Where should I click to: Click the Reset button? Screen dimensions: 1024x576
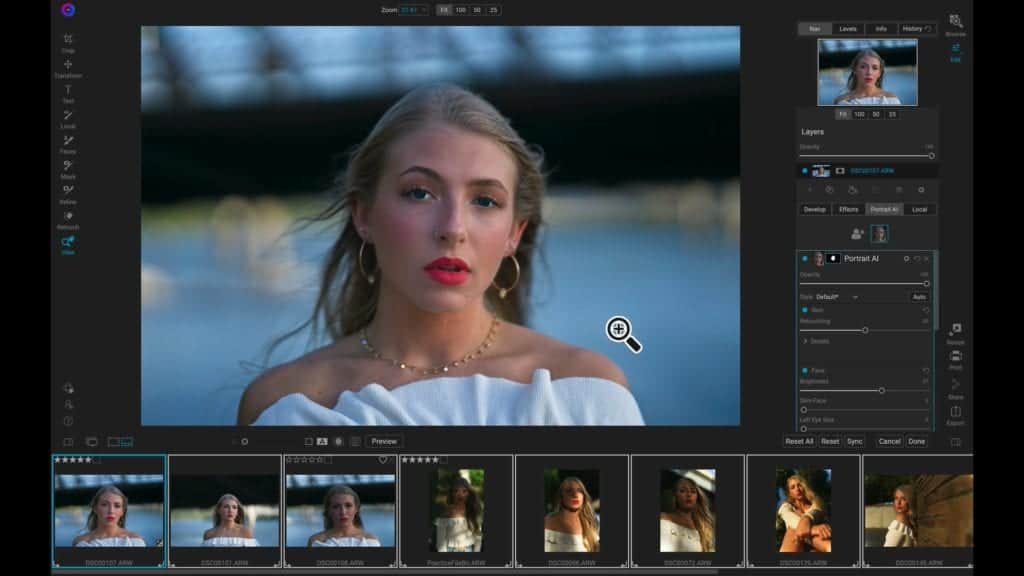point(830,442)
